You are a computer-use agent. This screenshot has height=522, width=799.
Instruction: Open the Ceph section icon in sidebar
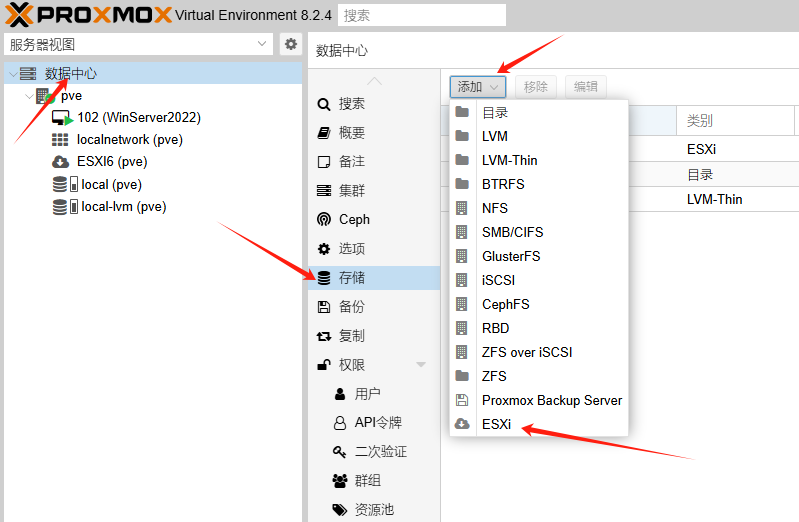point(323,220)
